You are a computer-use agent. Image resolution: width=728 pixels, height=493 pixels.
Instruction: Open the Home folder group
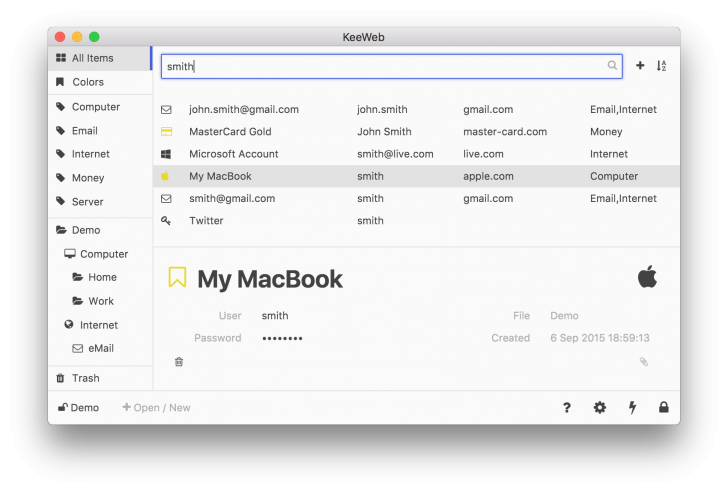click(99, 277)
